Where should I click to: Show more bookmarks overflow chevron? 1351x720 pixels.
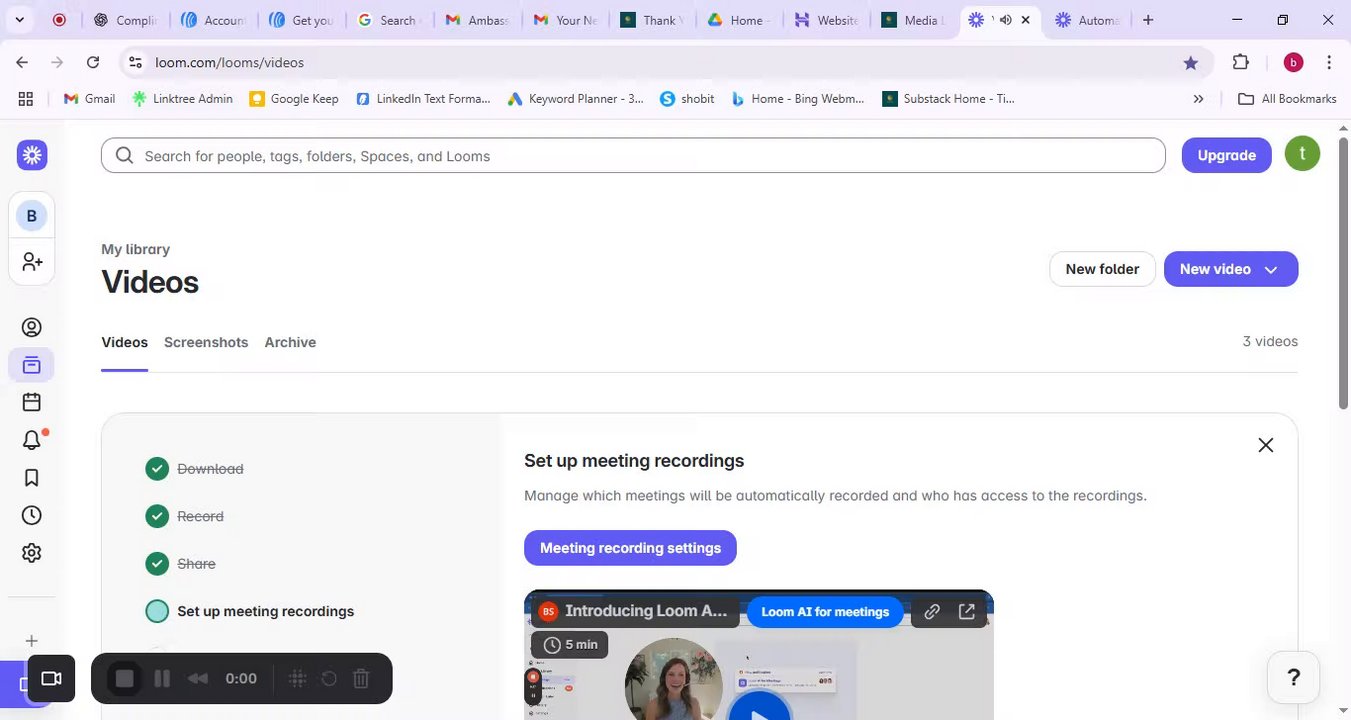pos(1199,99)
